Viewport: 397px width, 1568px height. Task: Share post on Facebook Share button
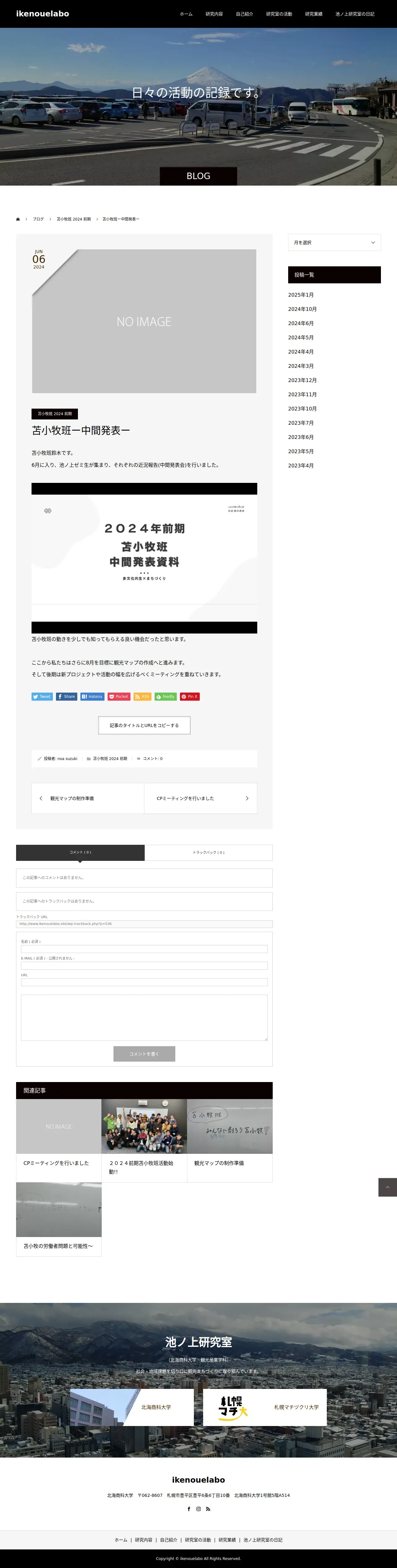click(x=67, y=696)
